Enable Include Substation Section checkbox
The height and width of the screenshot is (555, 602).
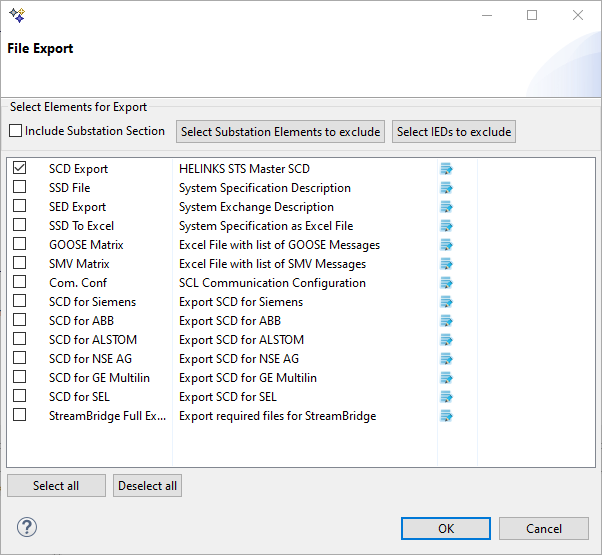[15, 131]
